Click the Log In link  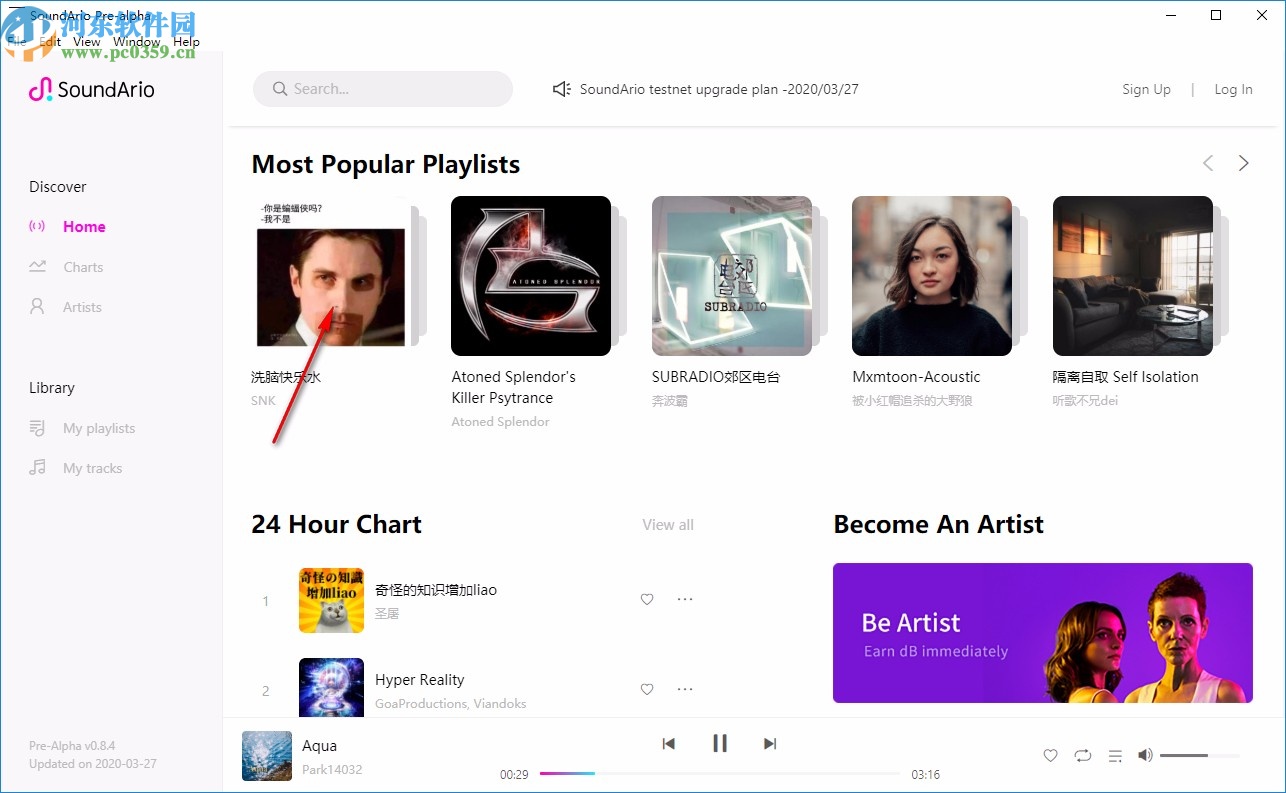[x=1233, y=89]
